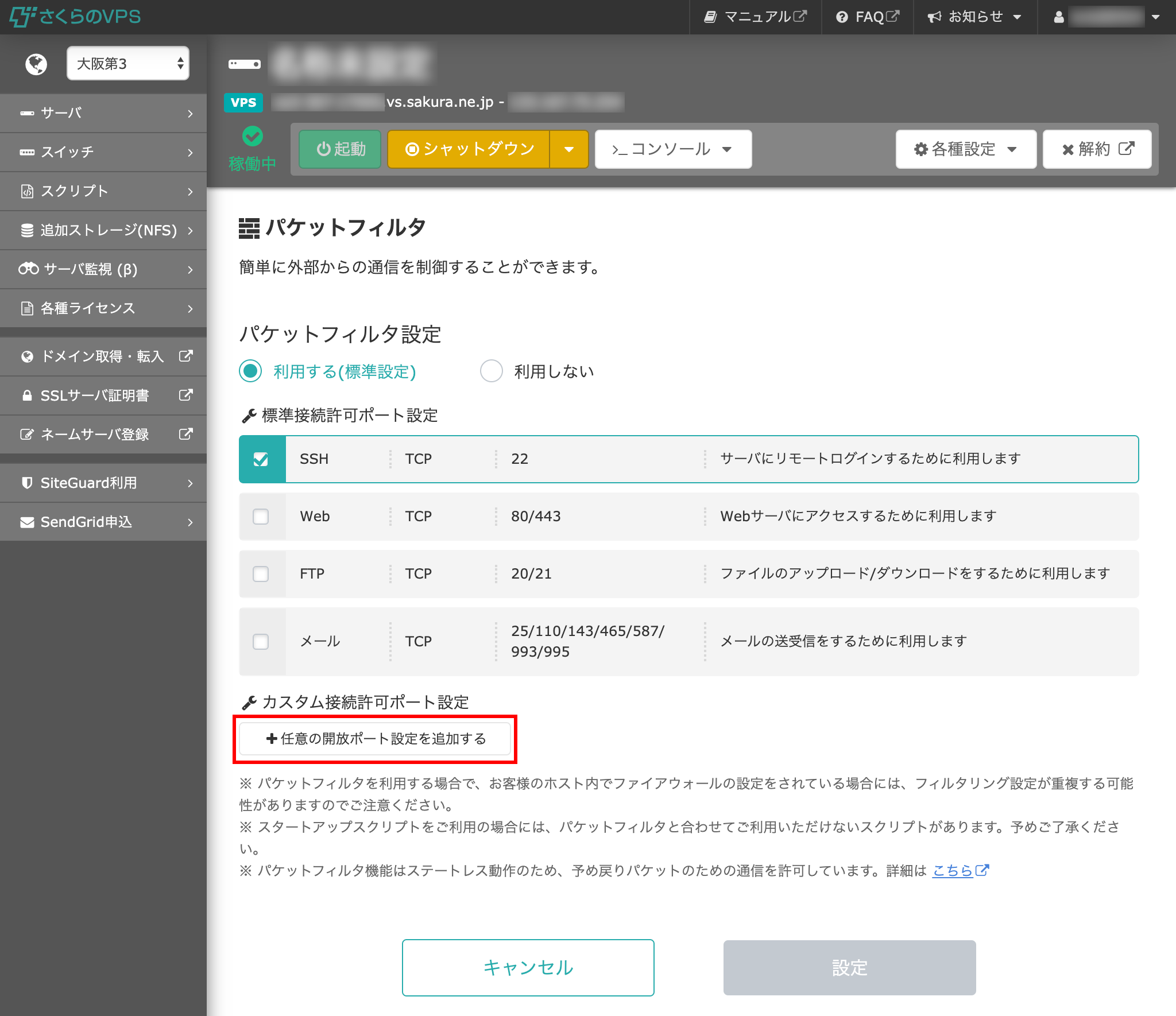The width and height of the screenshot is (1176, 1016).
Task: Uncheck the SSH port 22 checkbox
Action: click(x=261, y=459)
